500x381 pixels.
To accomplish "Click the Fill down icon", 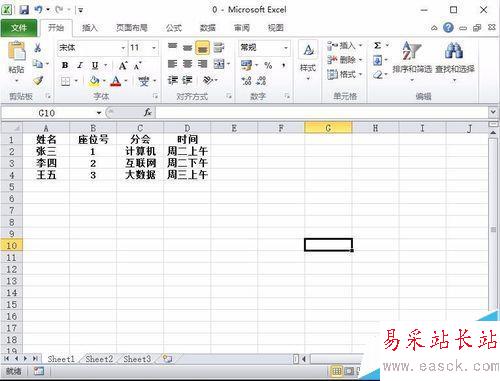I will tap(377, 60).
